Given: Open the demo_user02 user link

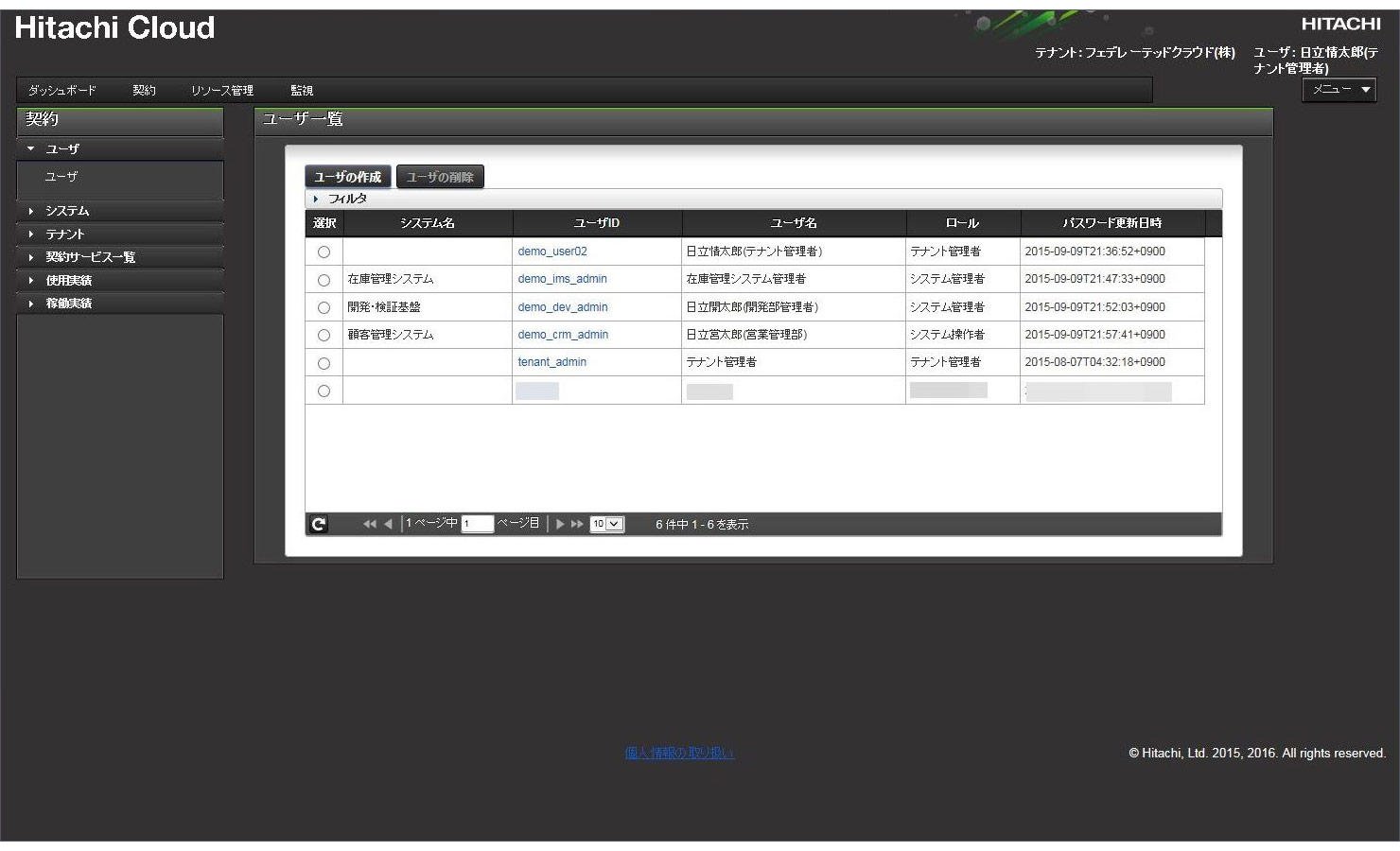Looking at the screenshot, I should point(552,252).
